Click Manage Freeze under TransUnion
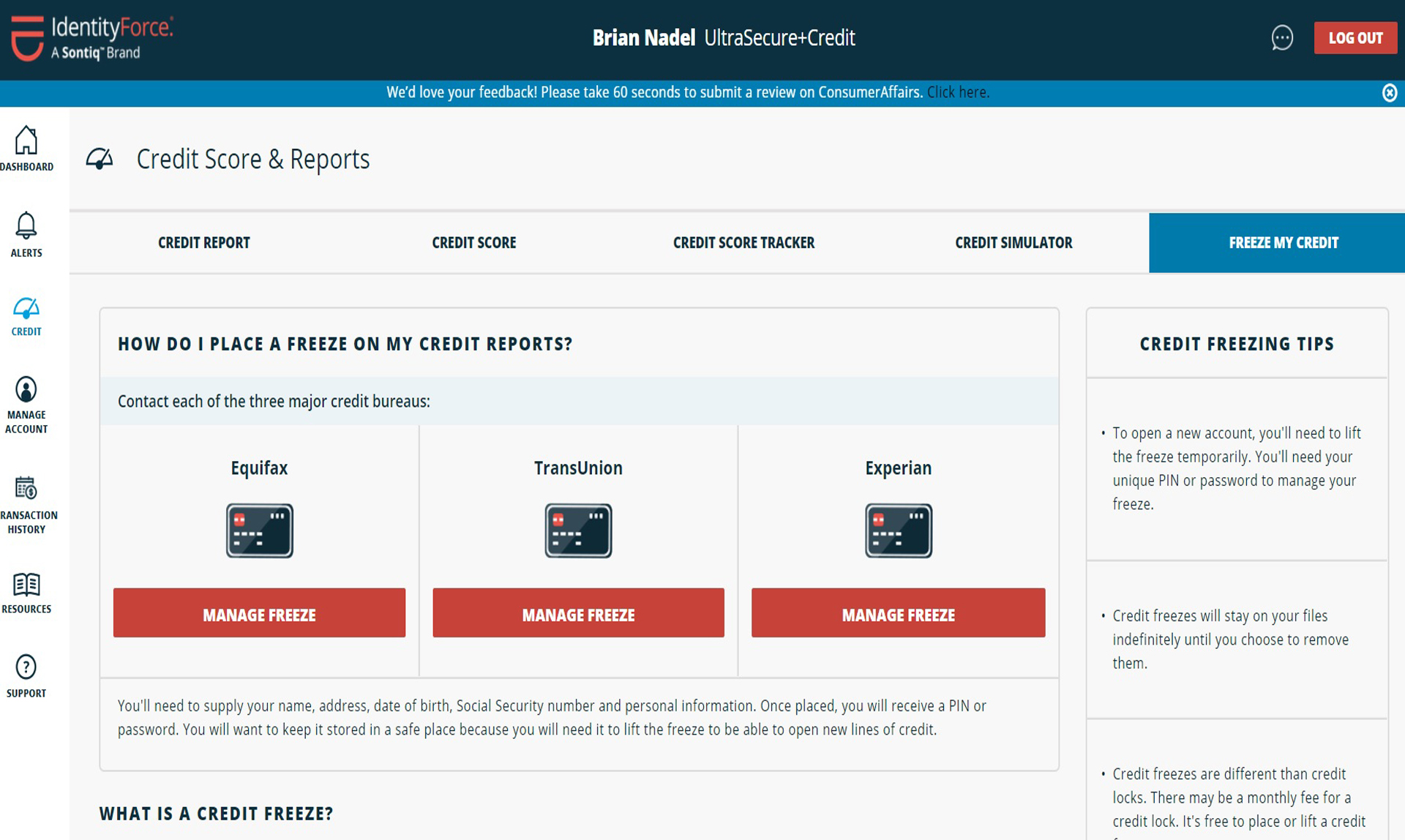1405x840 pixels. point(578,612)
